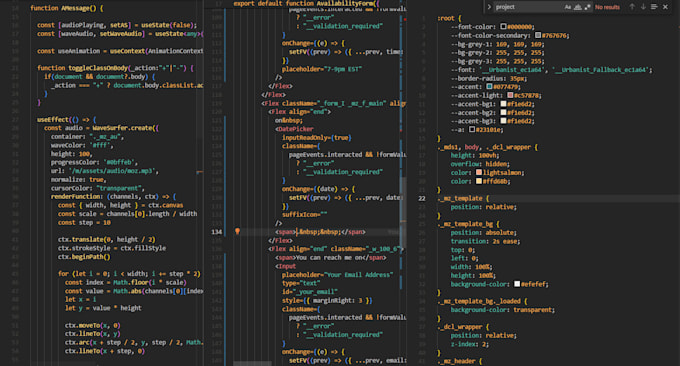Open color picker for --accent-light #c57878 swatch

click(510, 95)
